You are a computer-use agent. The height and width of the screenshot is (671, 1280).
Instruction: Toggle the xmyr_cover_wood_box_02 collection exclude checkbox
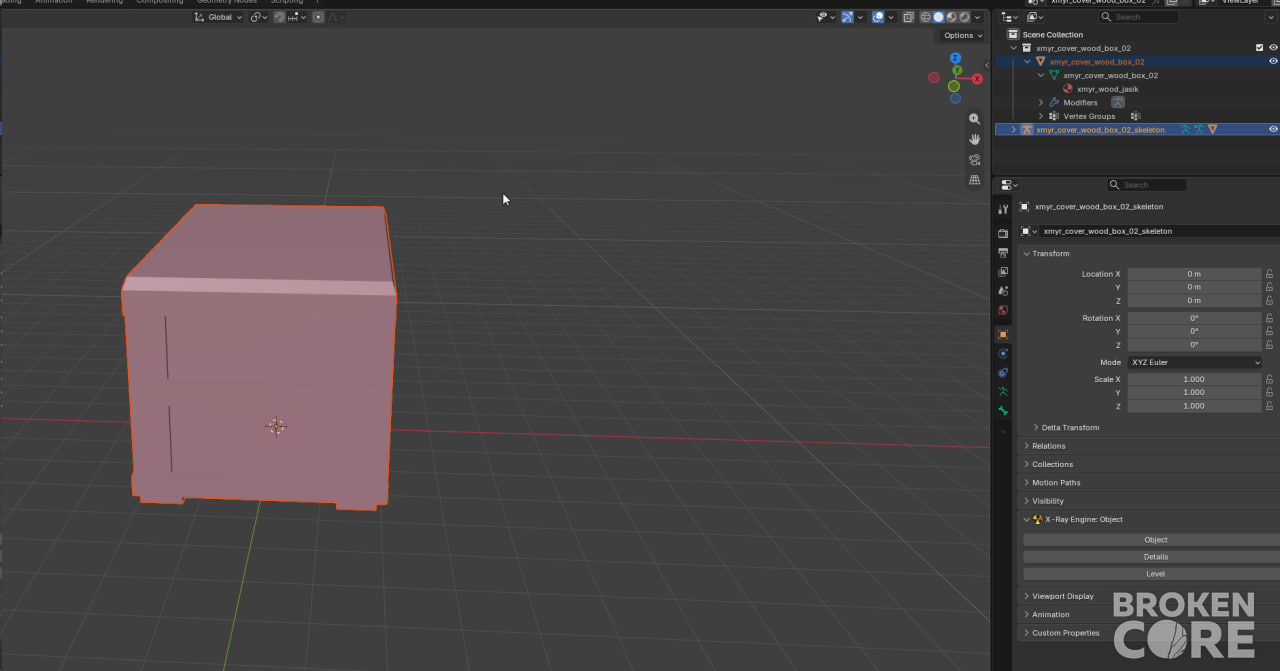coord(1259,48)
